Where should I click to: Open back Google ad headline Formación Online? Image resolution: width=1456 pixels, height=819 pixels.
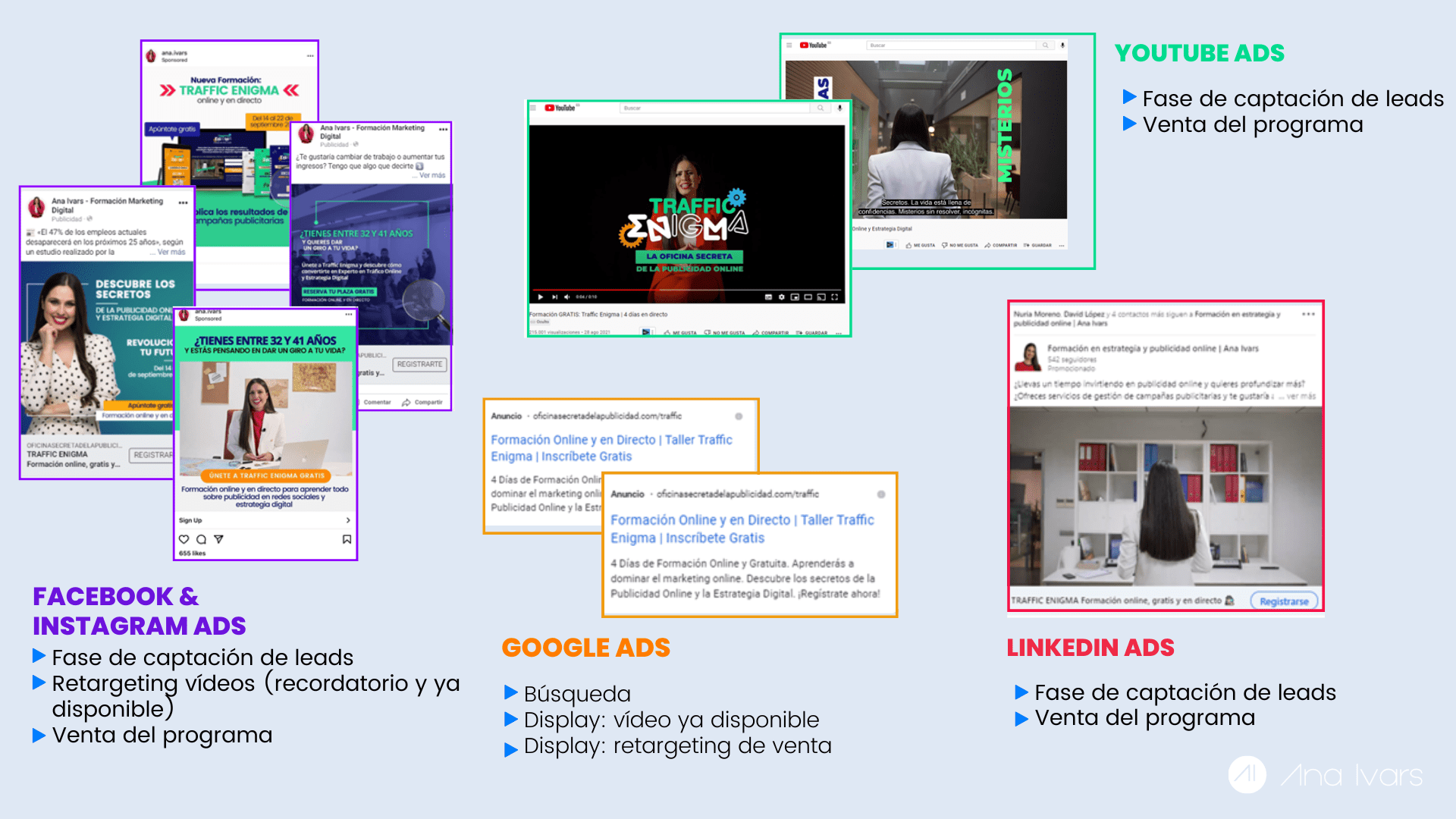tap(611, 447)
